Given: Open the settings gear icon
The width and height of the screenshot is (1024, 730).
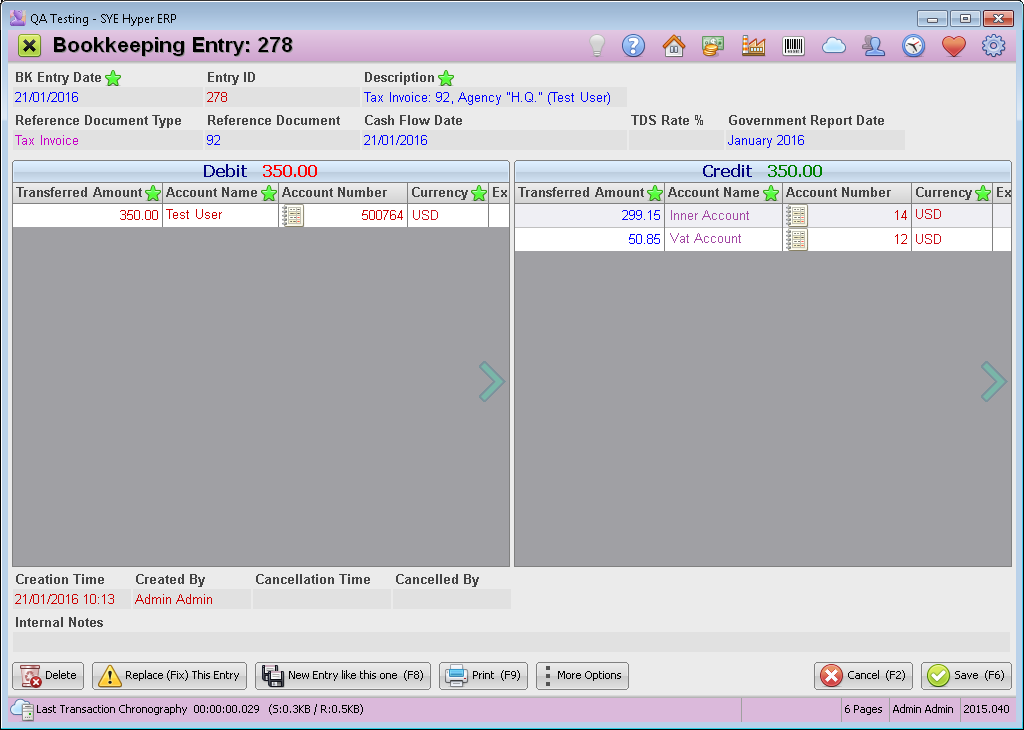Looking at the screenshot, I should [993, 46].
